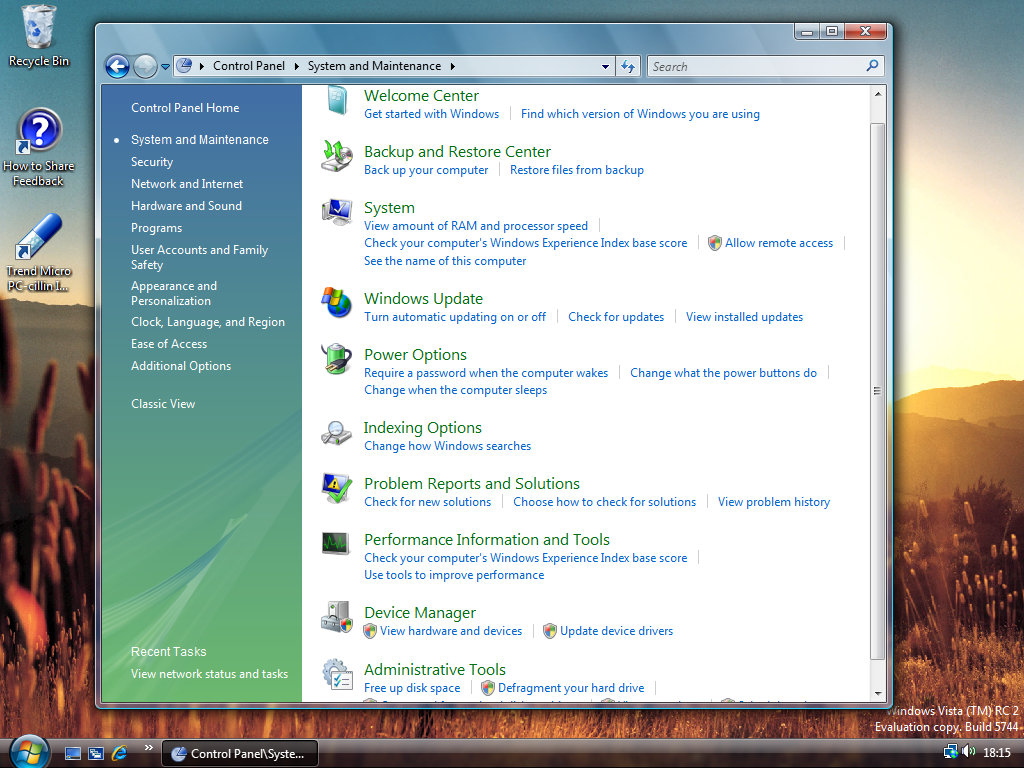The height and width of the screenshot is (768, 1024).
Task: Select Network and Internet in sidebar
Action: click(x=187, y=184)
